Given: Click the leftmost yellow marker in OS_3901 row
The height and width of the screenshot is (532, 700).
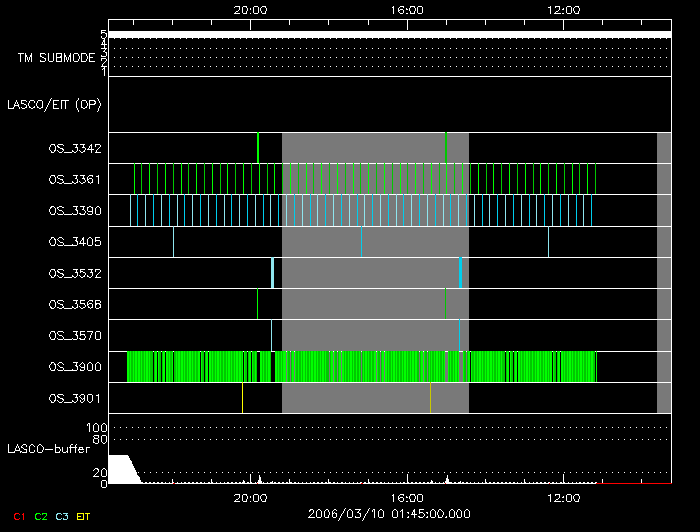Looking at the screenshot, I should click(242, 398).
